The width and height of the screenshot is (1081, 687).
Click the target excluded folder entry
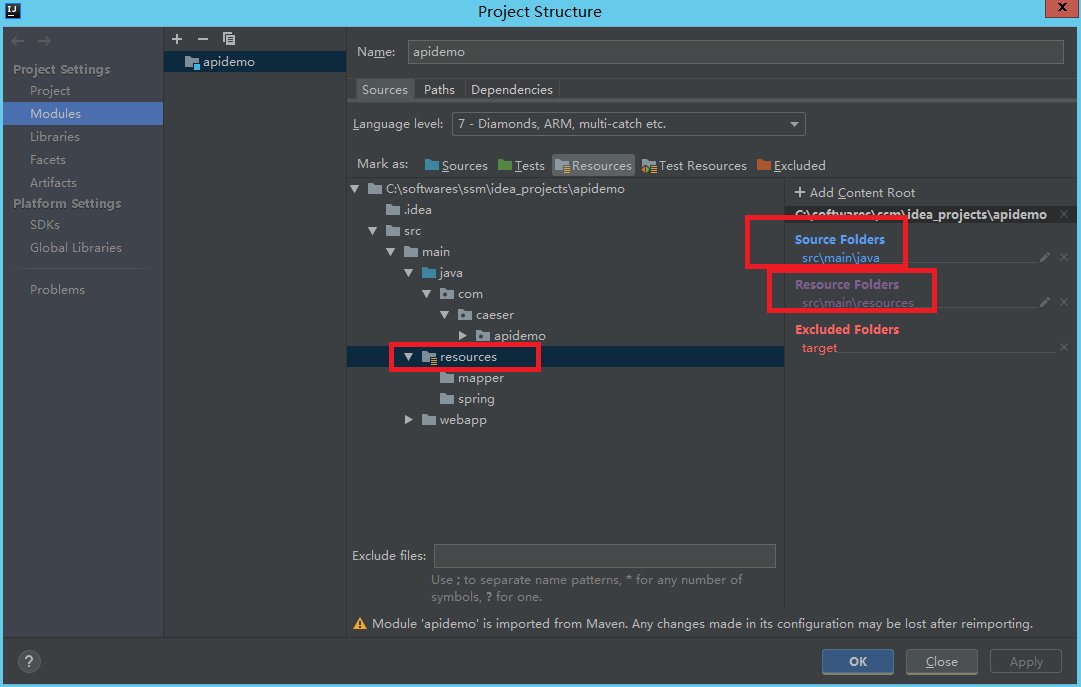click(x=819, y=348)
